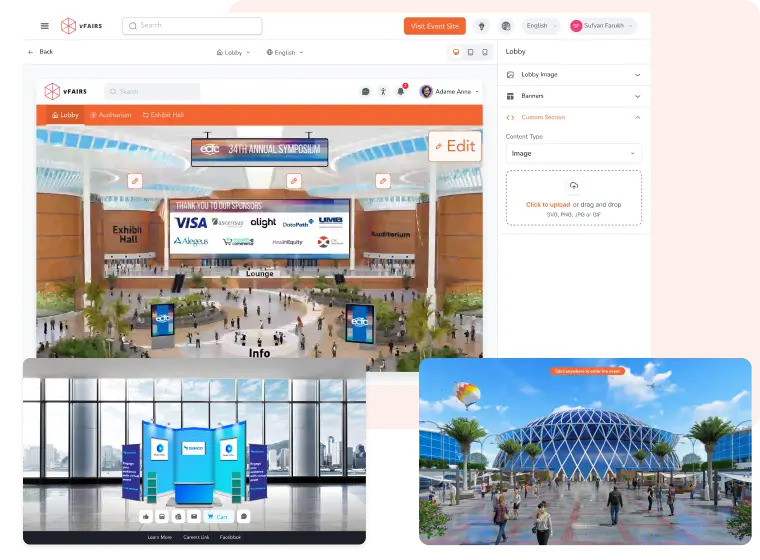
Task: Click the Adams Anne avatar picture
Action: click(x=426, y=91)
